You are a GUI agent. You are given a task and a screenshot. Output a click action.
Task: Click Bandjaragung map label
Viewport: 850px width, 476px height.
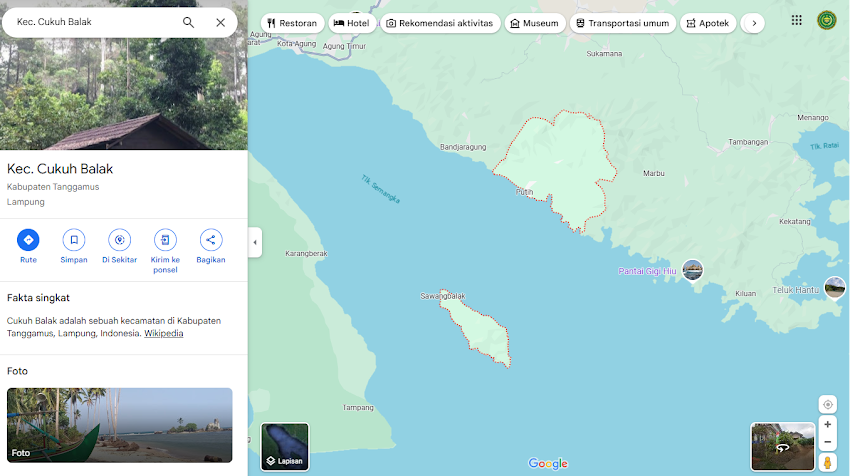[x=463, y=147]
